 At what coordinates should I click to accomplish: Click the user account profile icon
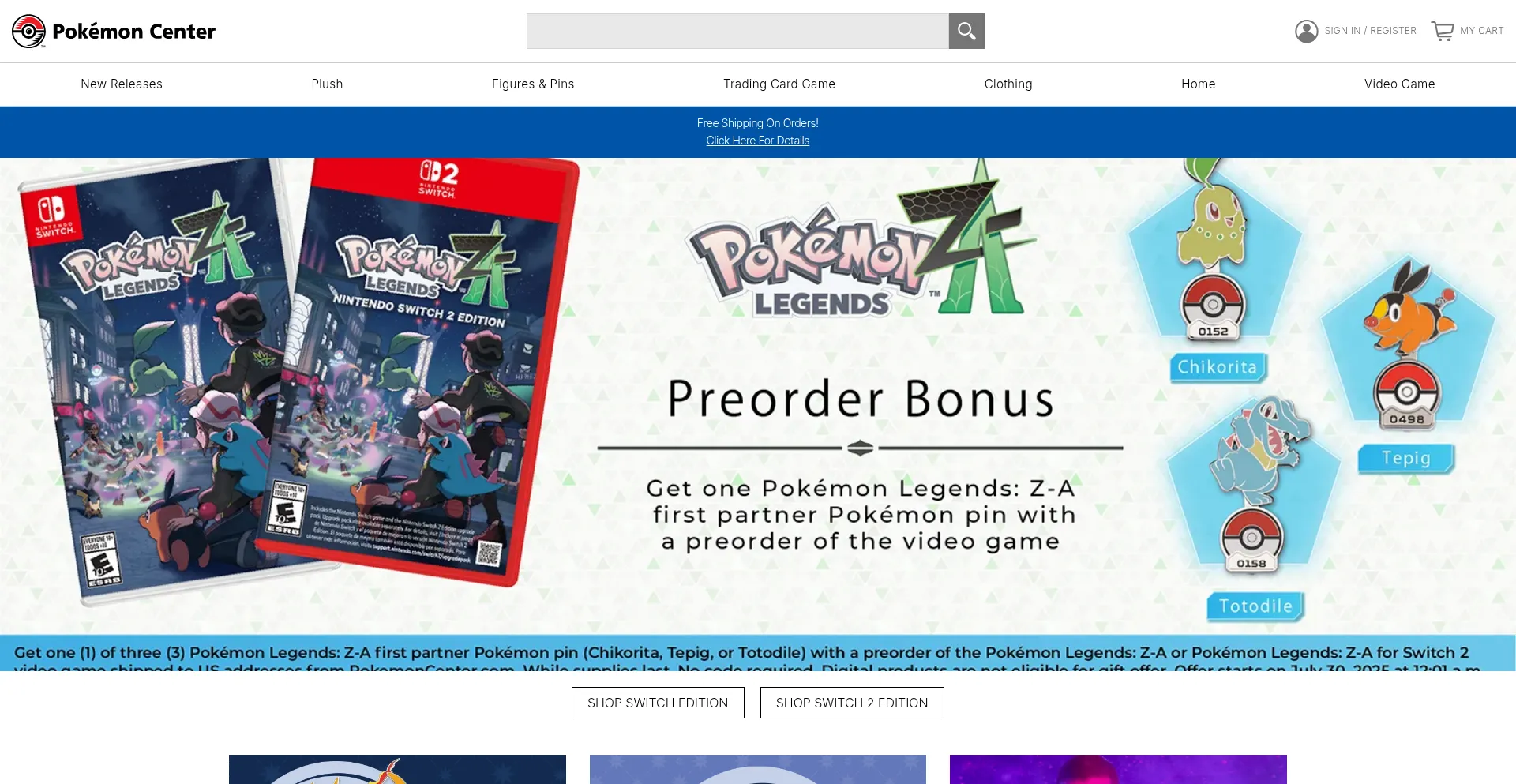[1307, 31]
